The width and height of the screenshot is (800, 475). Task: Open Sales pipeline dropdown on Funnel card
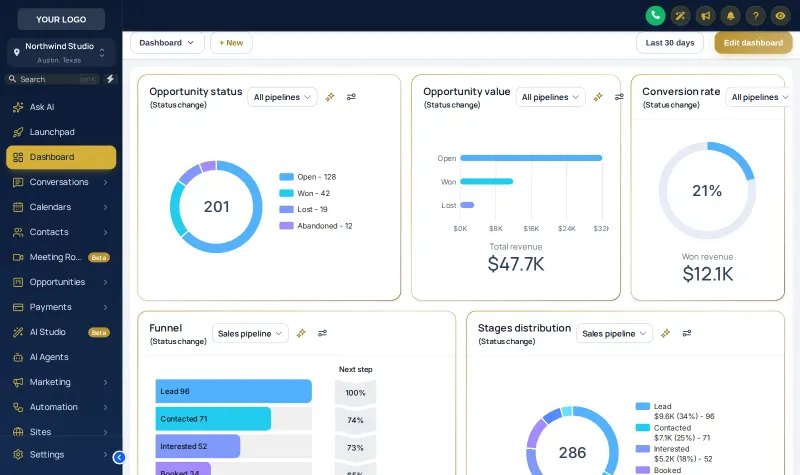[x=250, y=334]
